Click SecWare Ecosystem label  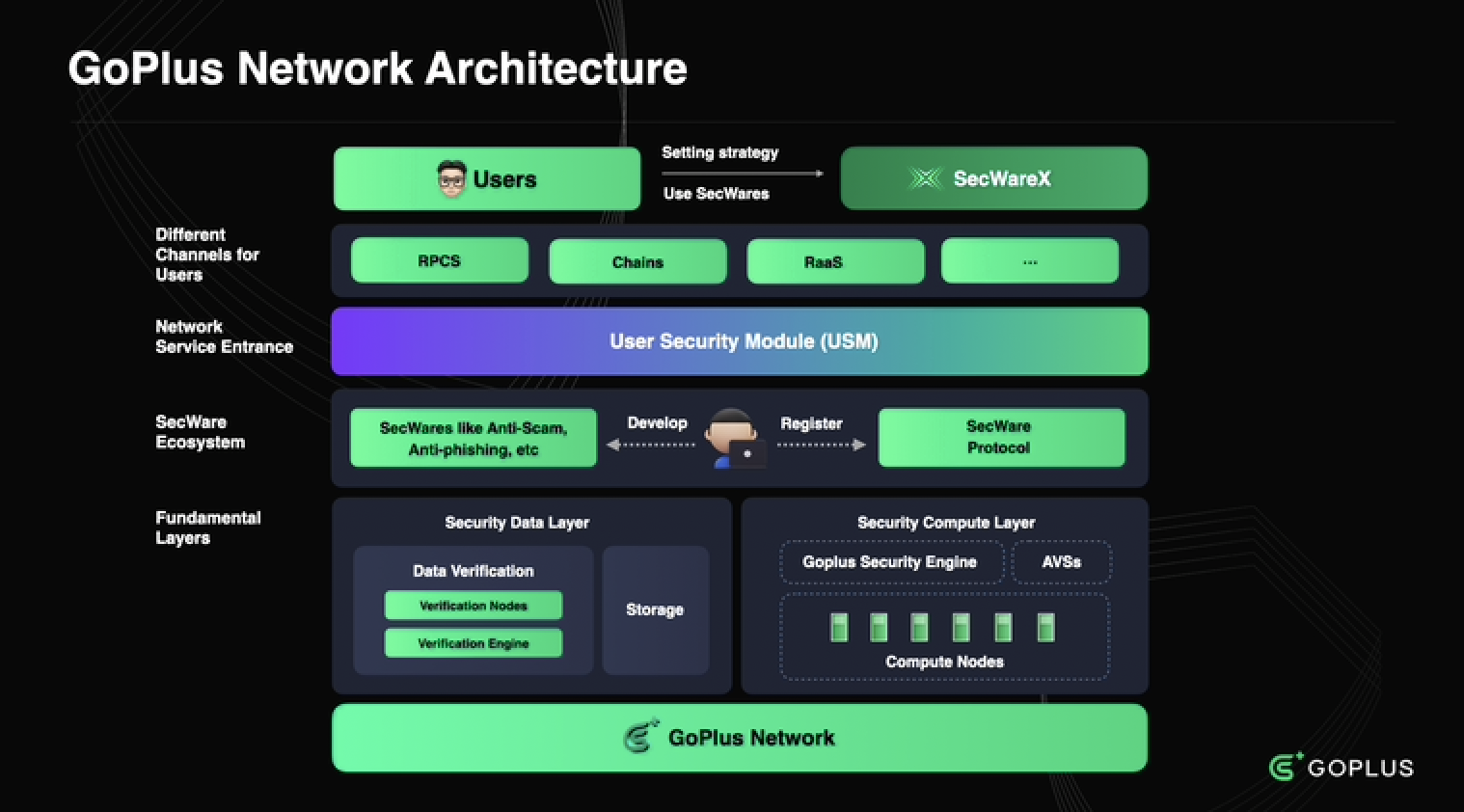(x=201, y=432)
